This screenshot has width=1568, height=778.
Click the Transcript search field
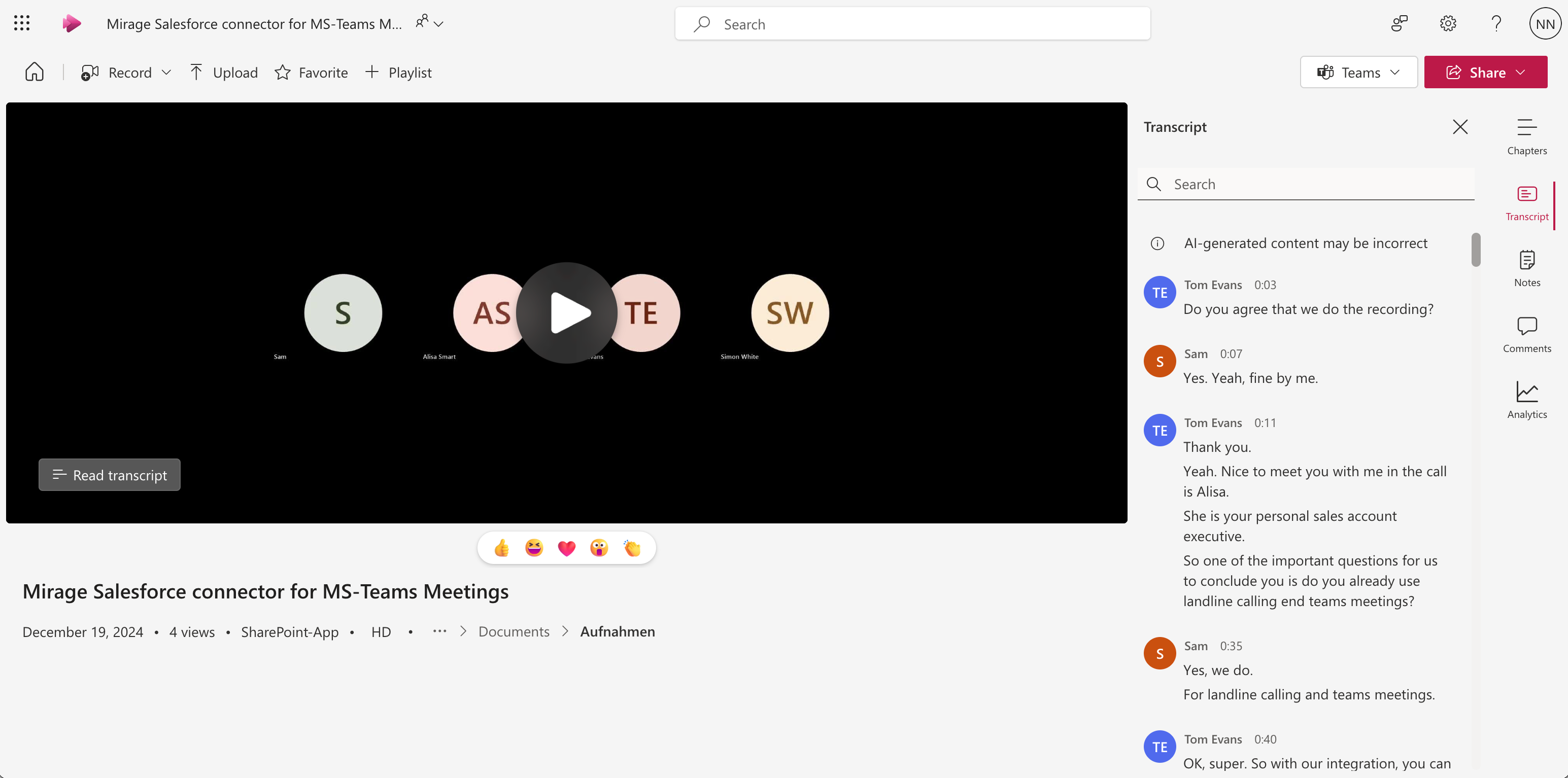click(x=1306, y=184)
